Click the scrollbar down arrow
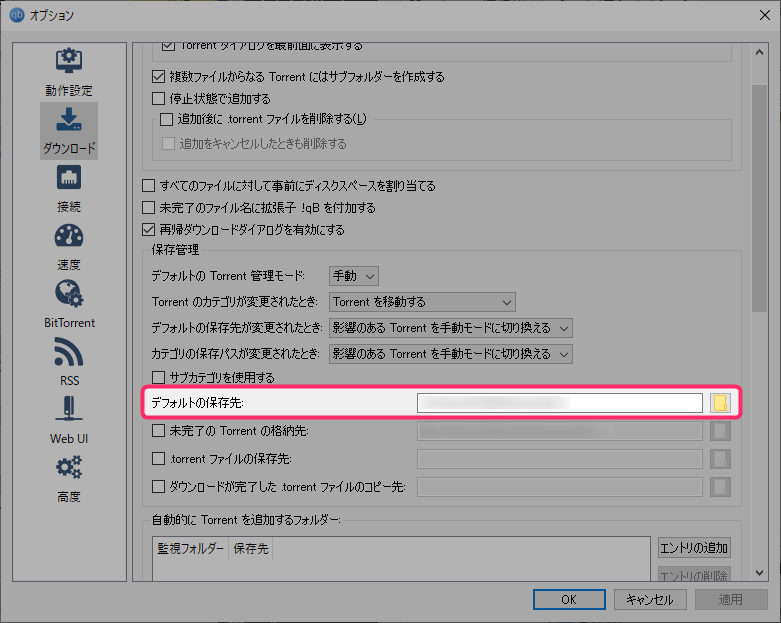This screenshot has height=623, width=781. 759,573
